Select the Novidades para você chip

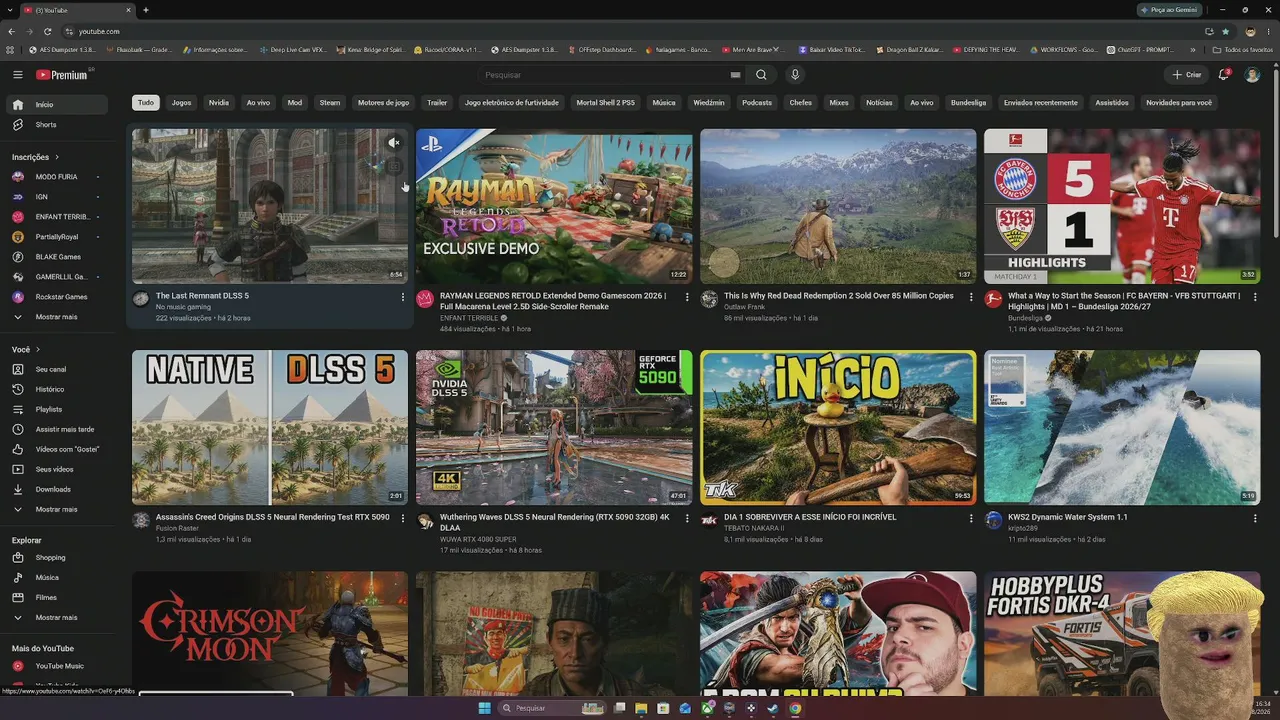pos(1179,103)
